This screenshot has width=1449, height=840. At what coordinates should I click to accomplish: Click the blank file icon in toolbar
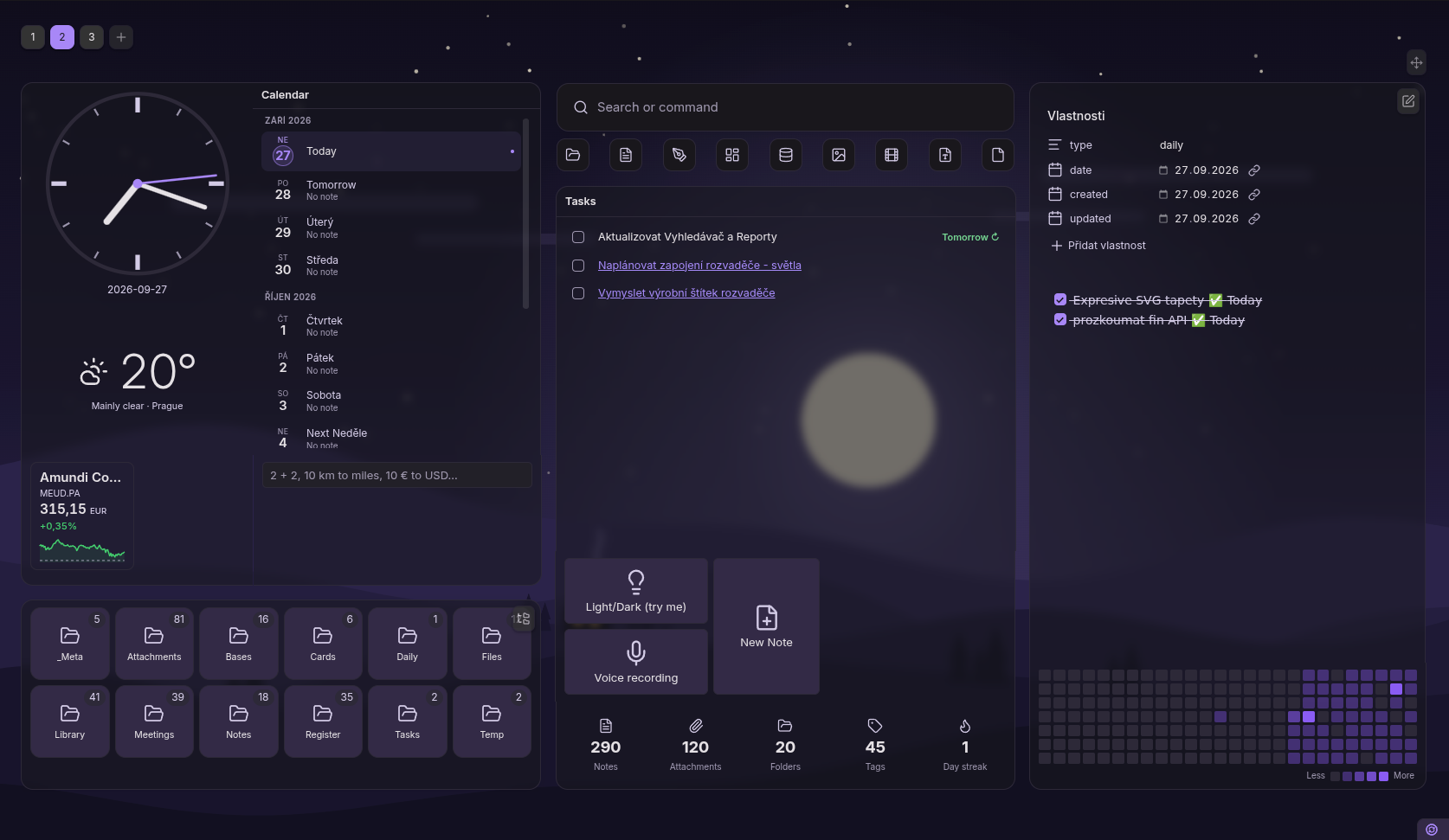point(998,155)
